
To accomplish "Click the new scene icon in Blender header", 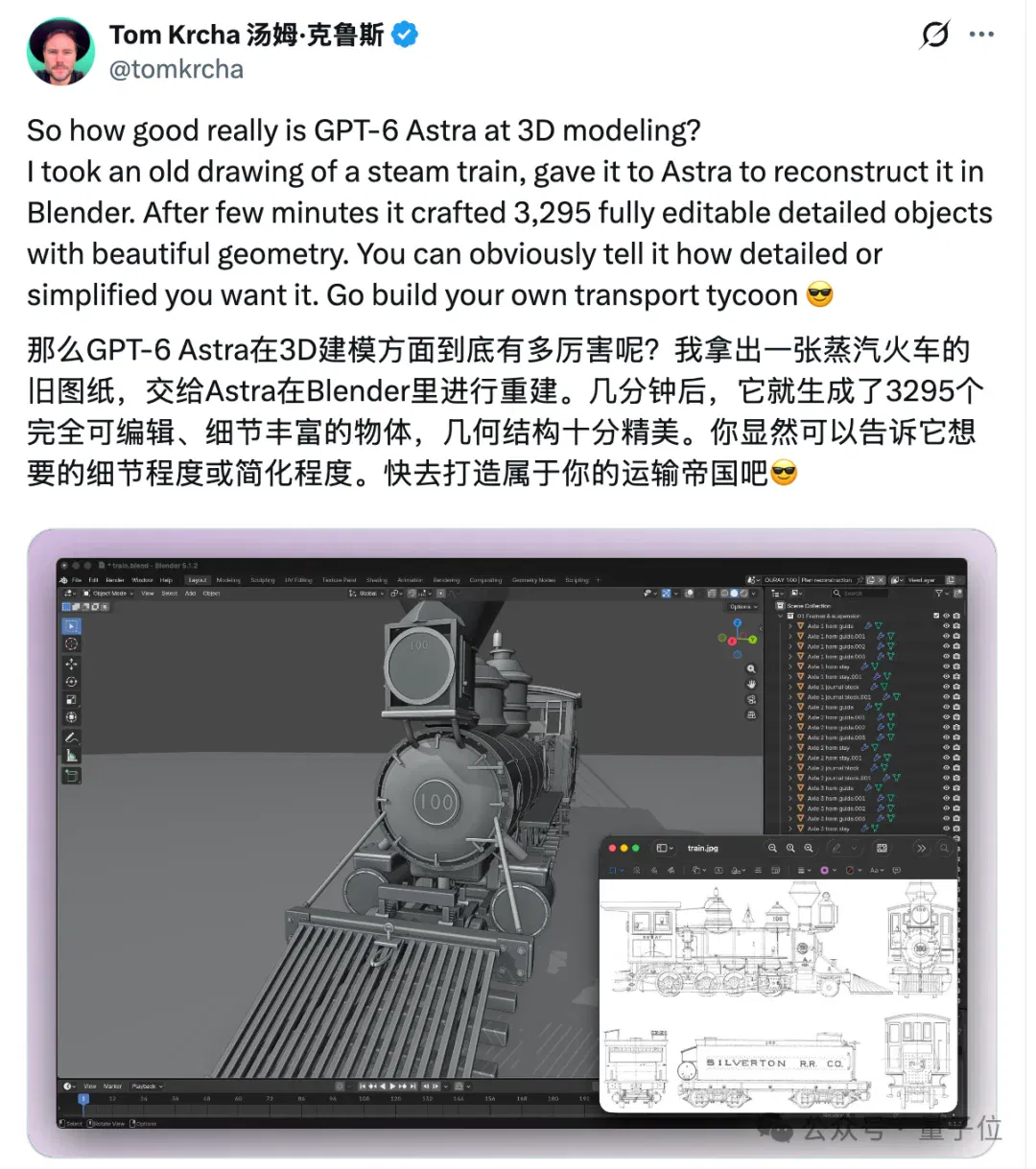I will tap(871, 580).
